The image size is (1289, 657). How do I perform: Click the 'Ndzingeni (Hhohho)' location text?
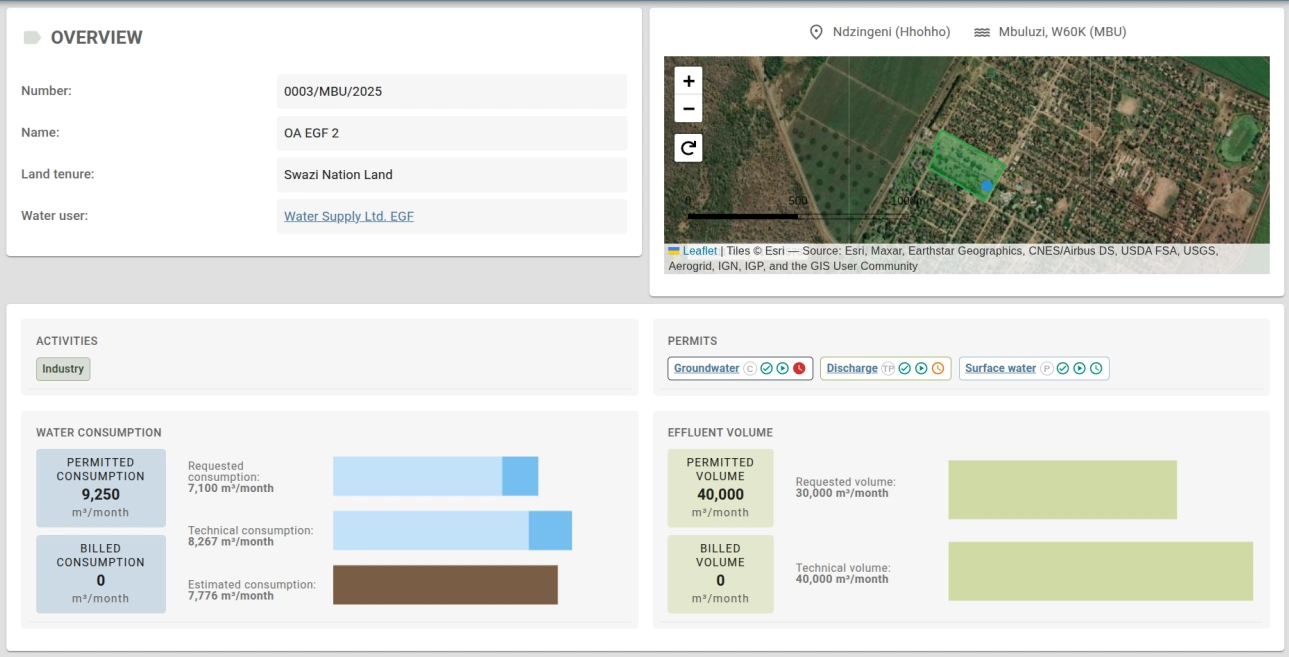pos(892,32)
